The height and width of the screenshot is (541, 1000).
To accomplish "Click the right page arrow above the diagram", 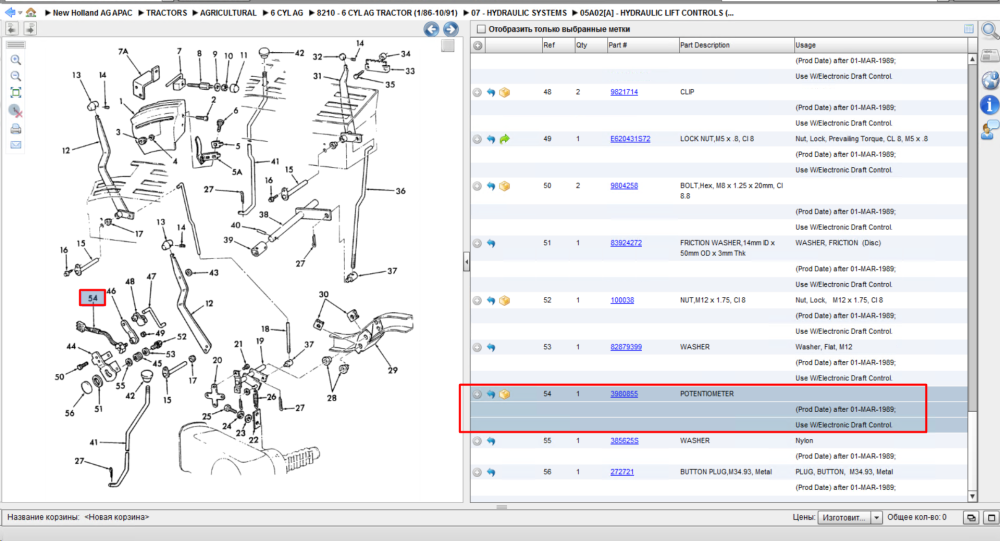I will point(29,28).
